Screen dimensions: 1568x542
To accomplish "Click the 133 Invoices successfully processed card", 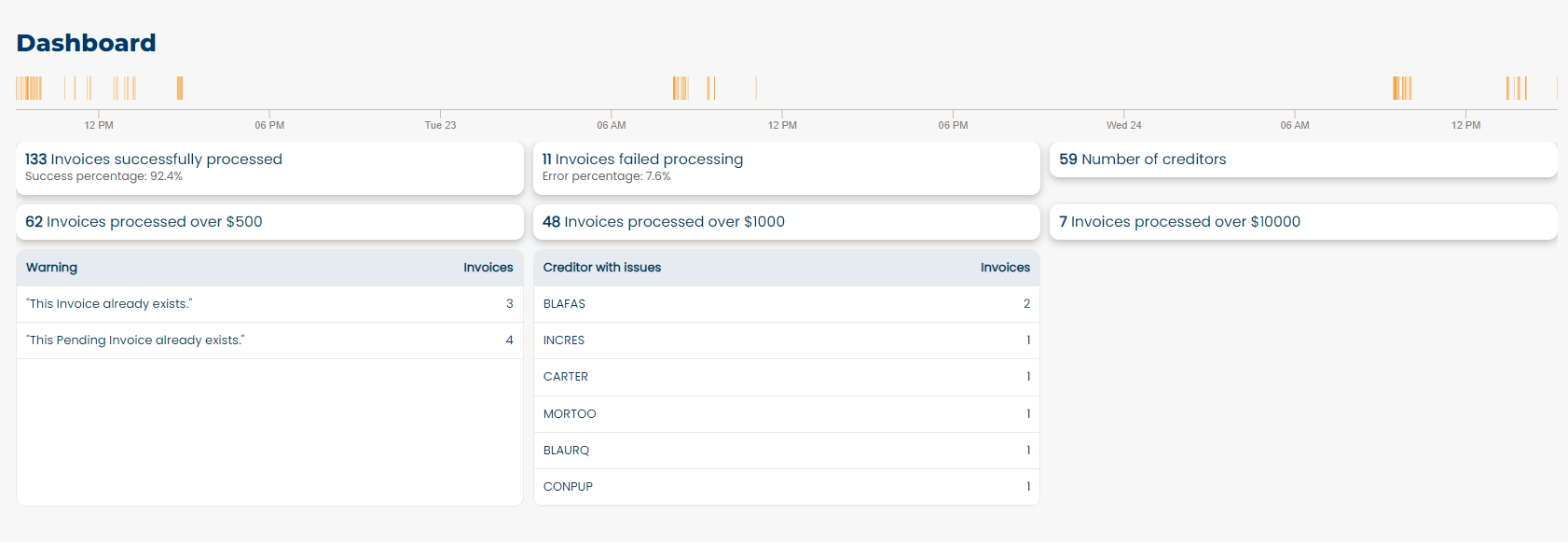I will coord(269,168).
